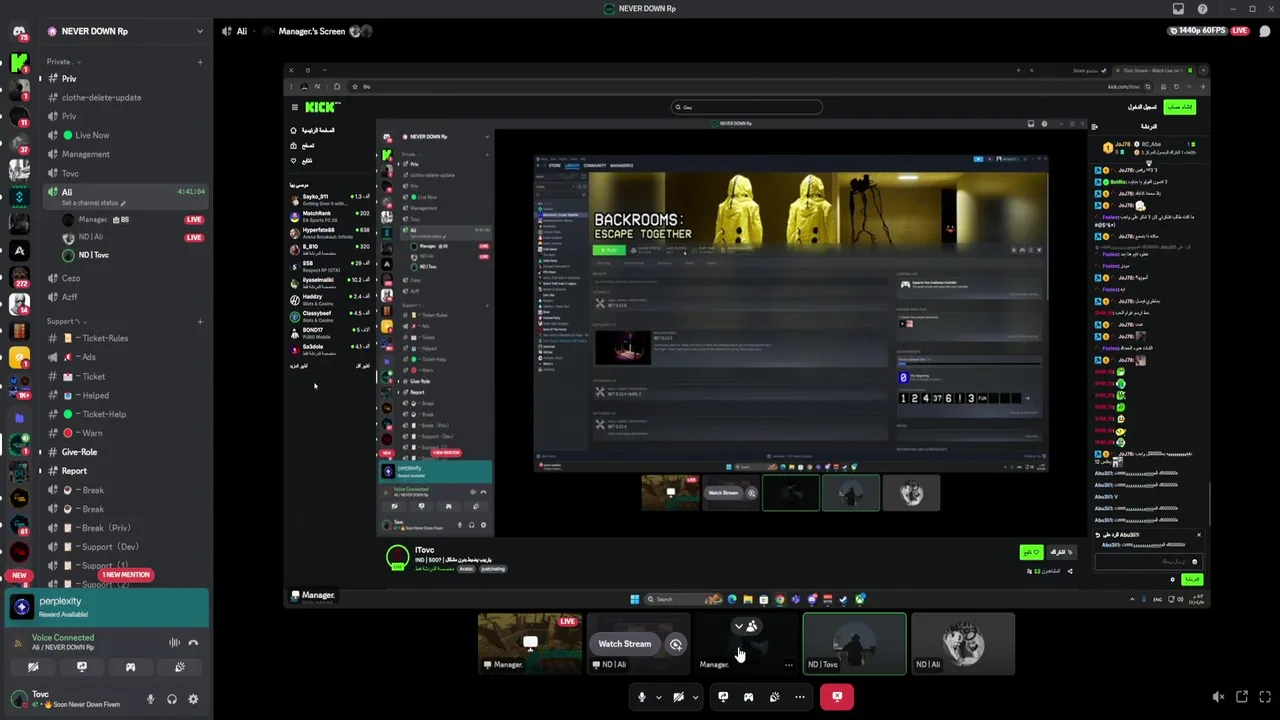This screenshot has width=1280, height=720.
Task: Disconnect from the voice channel
Action: click(193, 643)
